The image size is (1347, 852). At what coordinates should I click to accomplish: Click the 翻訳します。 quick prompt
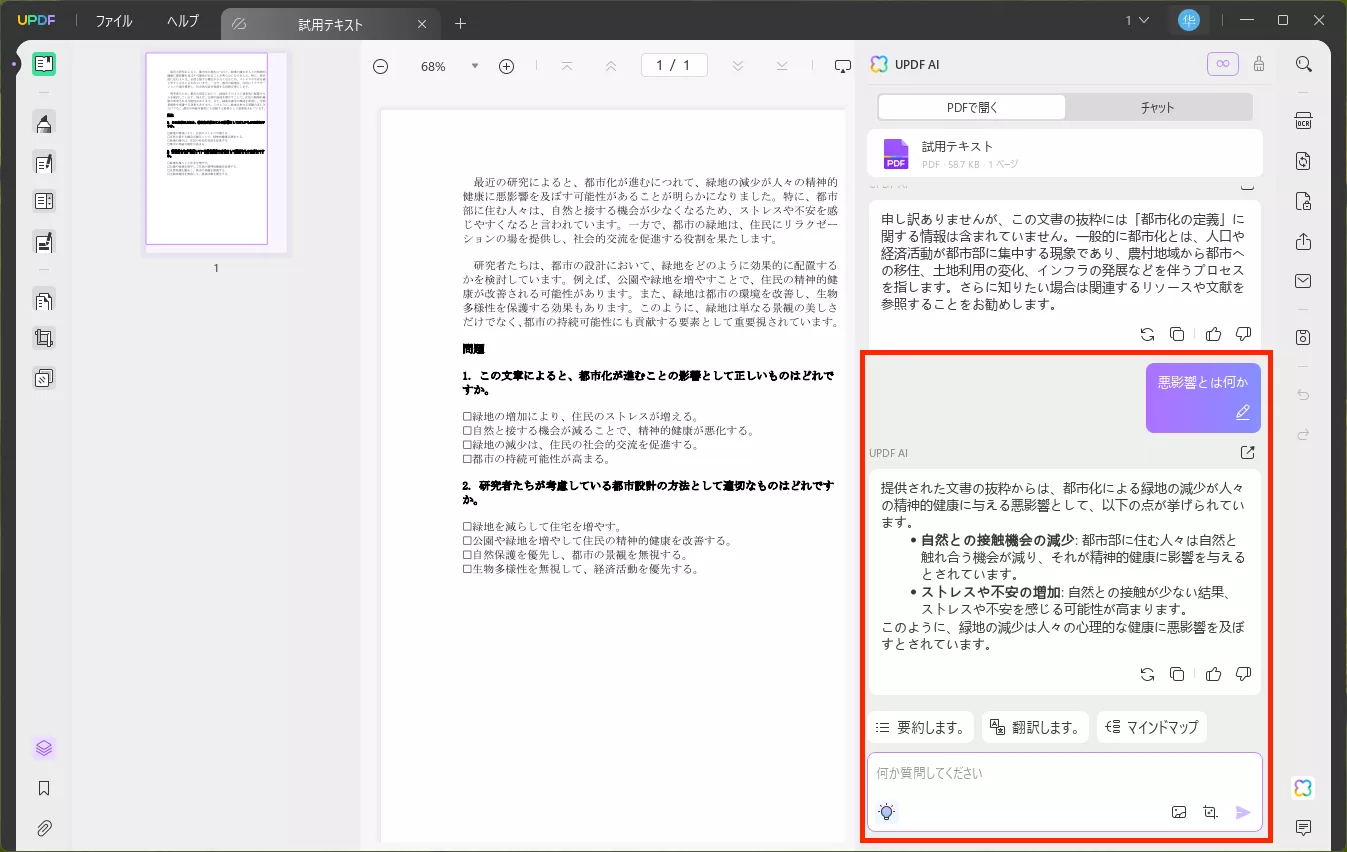[x=1035, y=727]
